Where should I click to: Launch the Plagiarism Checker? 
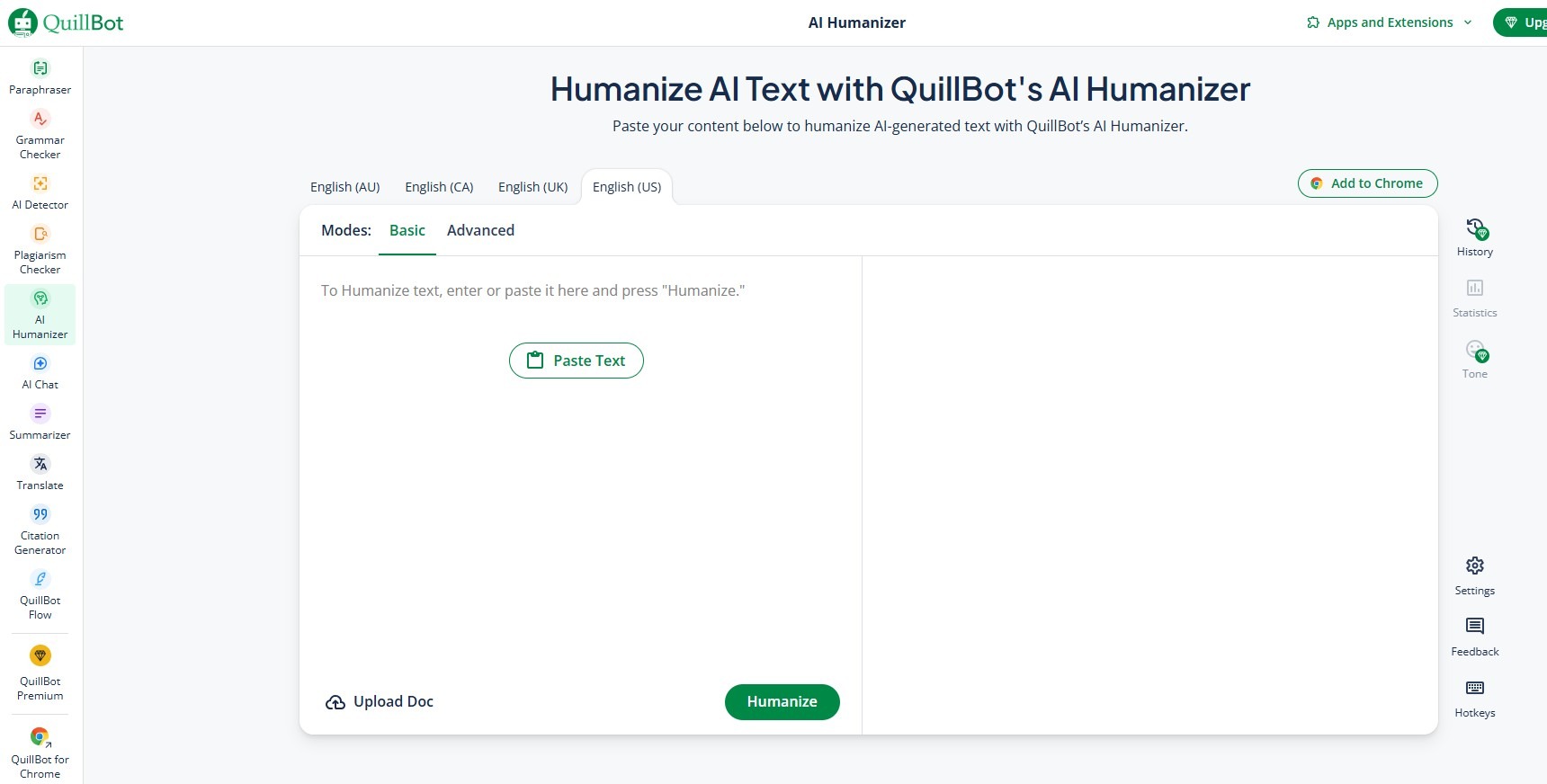(x=40, y=249)
